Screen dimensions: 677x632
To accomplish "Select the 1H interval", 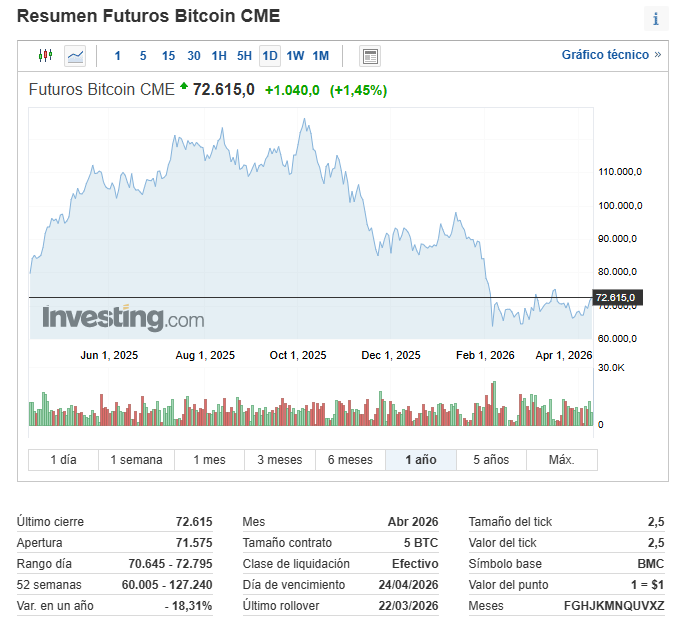I will pos(219,56).
